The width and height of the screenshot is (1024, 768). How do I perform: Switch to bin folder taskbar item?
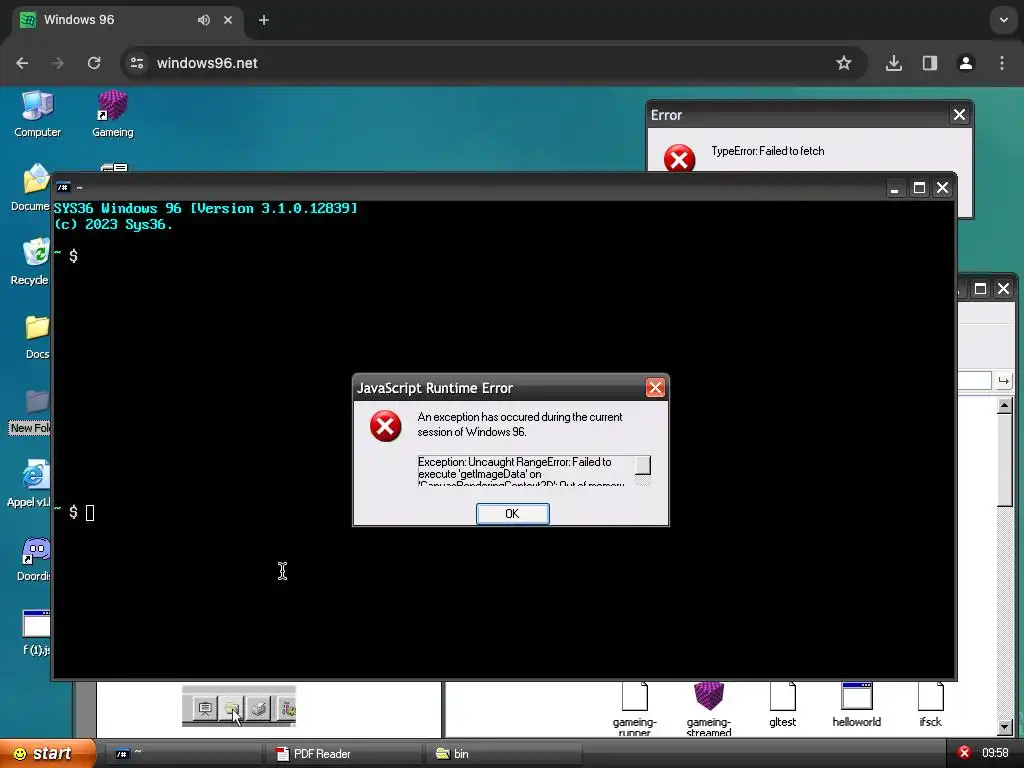(x=503, y=754)
